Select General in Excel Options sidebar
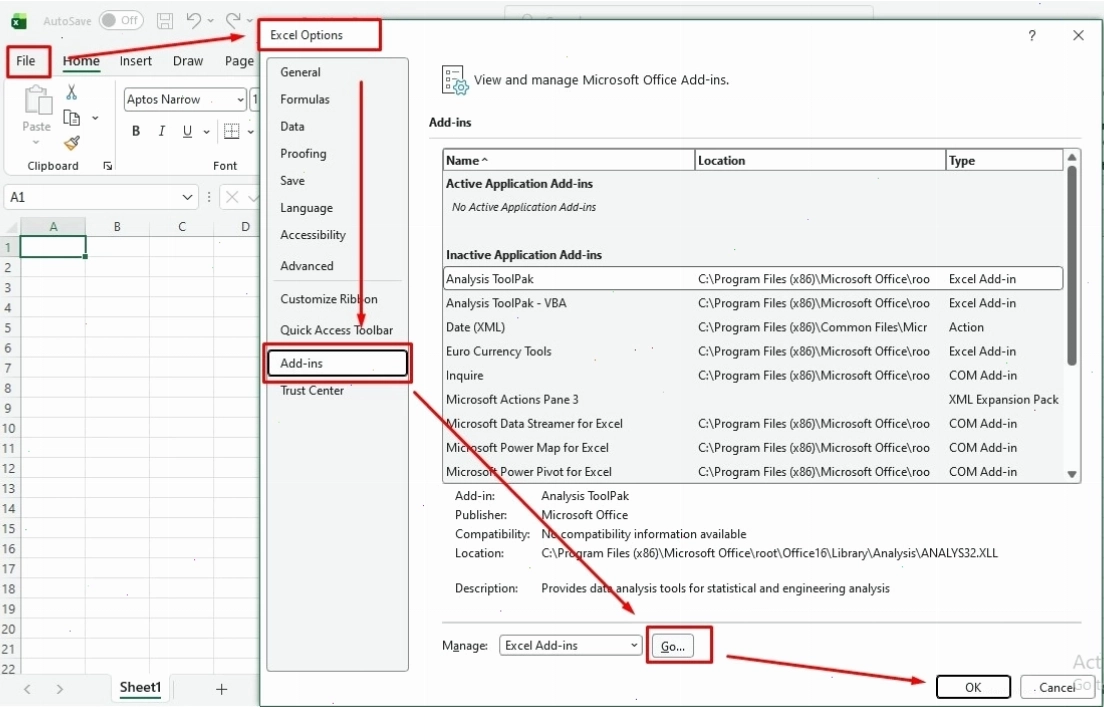The width and height of the screenshot is (1104, 708). point(337,72)
